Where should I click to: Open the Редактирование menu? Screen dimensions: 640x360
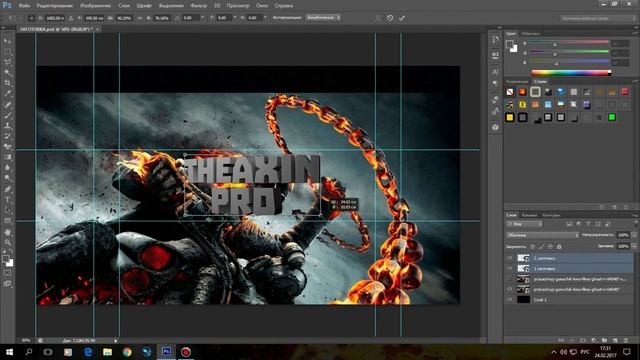tap(55, 6)
